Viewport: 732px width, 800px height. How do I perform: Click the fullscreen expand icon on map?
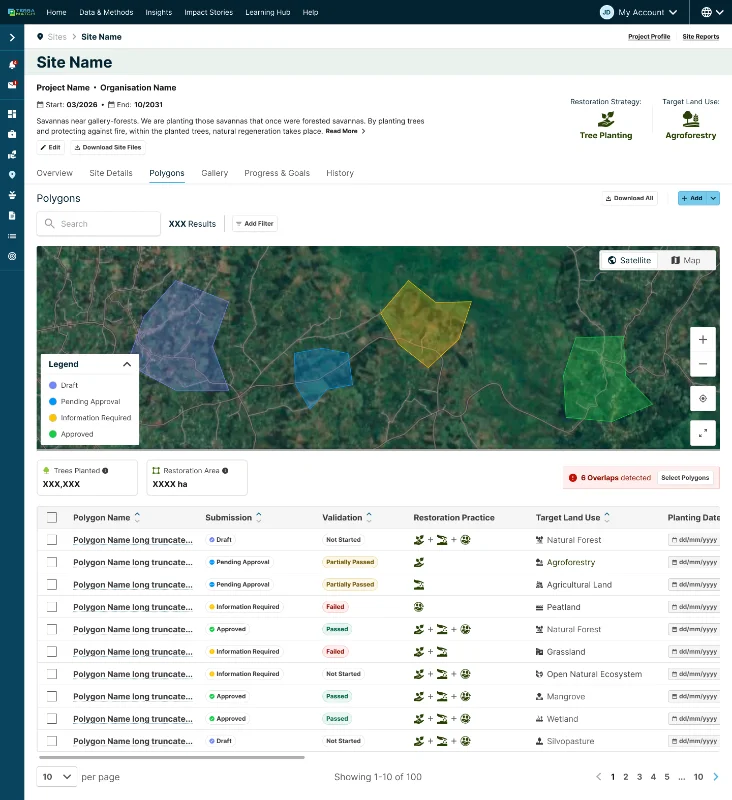pyautogui.click(x=702, y=433)
